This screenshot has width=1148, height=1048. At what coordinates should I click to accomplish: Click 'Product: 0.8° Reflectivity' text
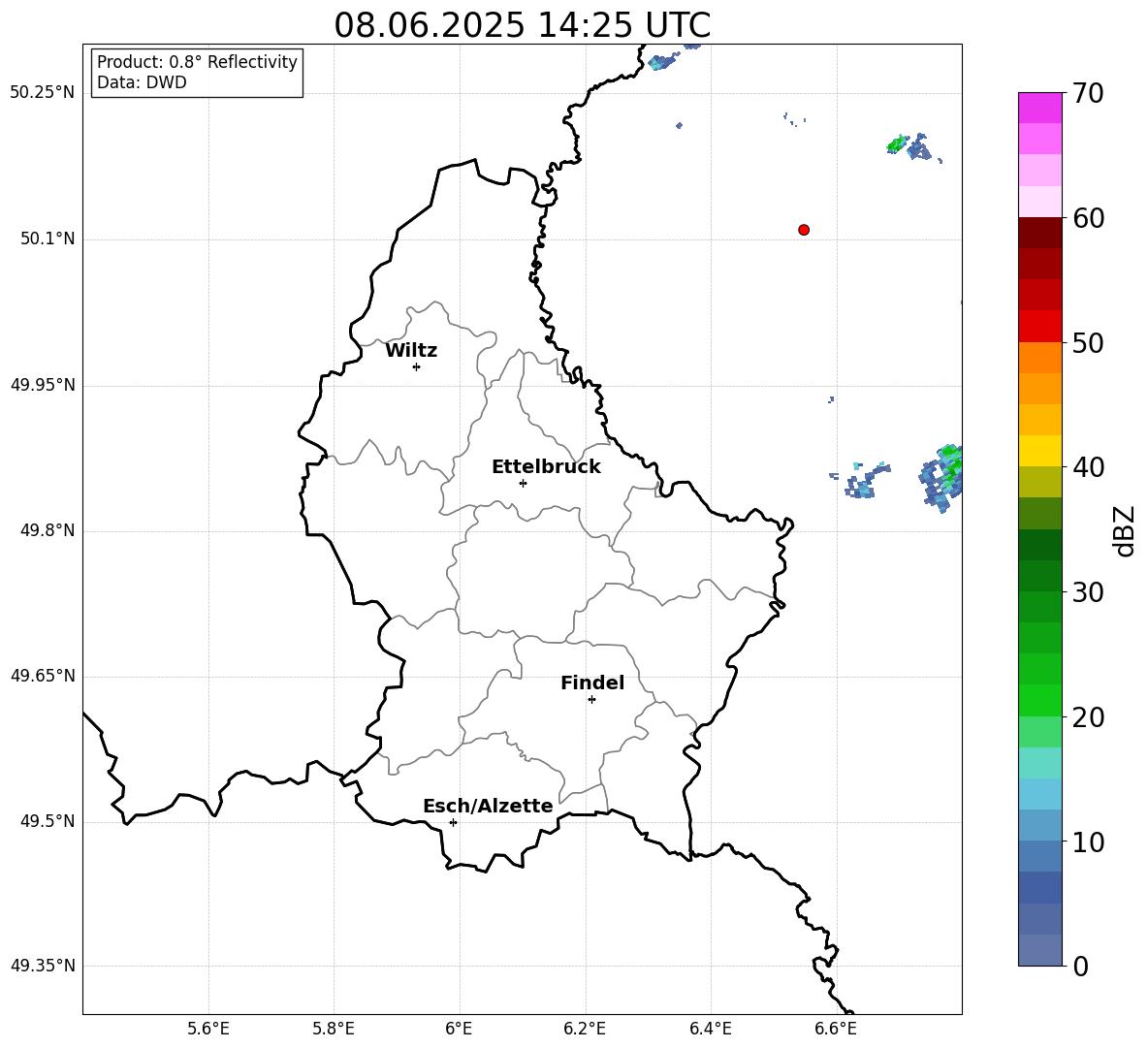(197, 62)
